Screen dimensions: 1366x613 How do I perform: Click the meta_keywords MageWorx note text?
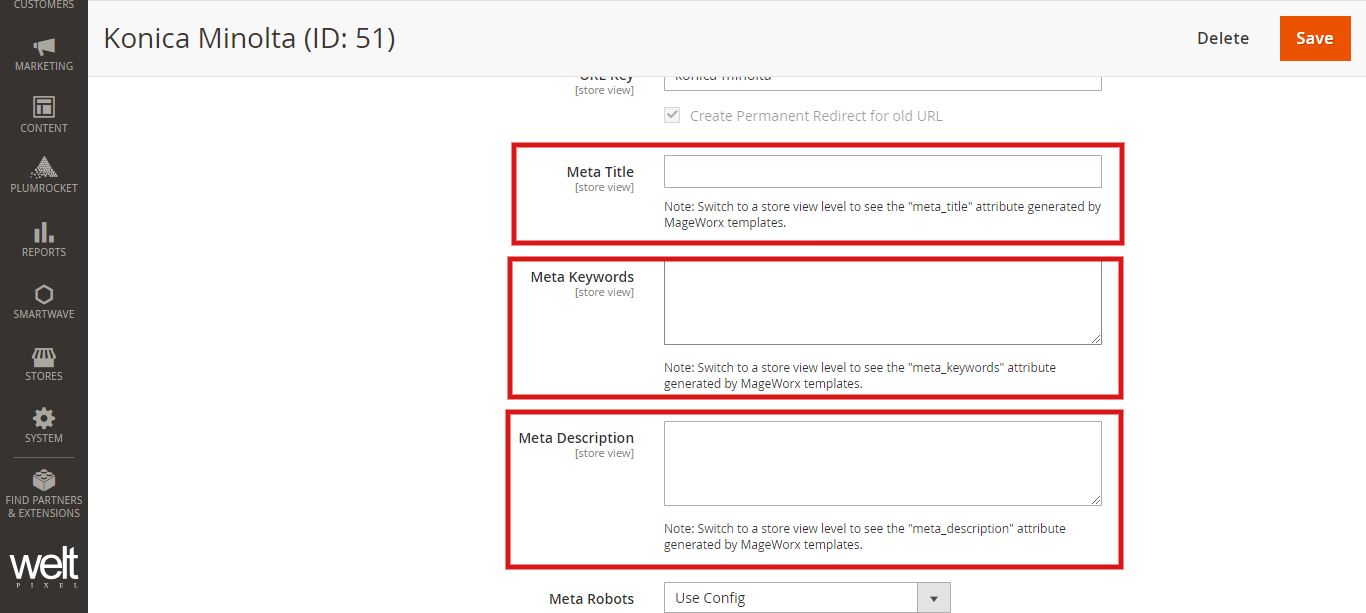pos(860,375)
